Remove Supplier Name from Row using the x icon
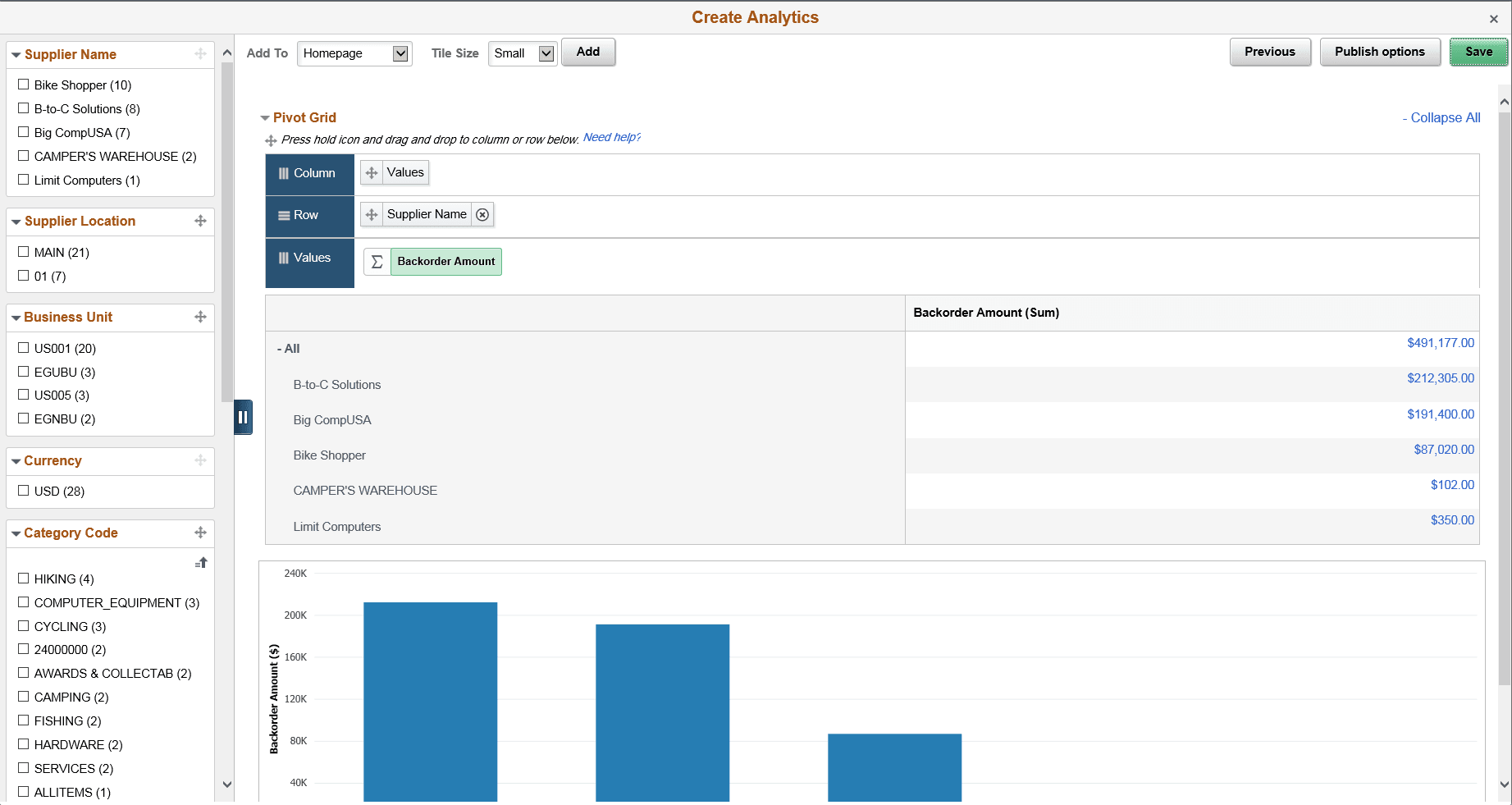The height and width of the screenshot is (805, 1512). point(482,214)
